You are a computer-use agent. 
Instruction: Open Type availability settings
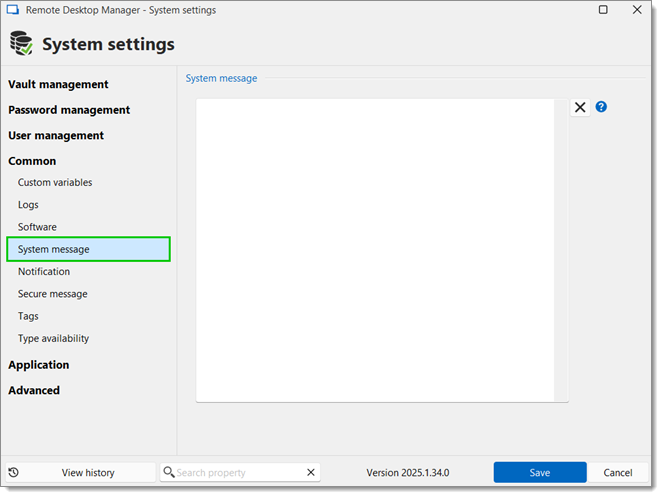[x=54, y=339]
